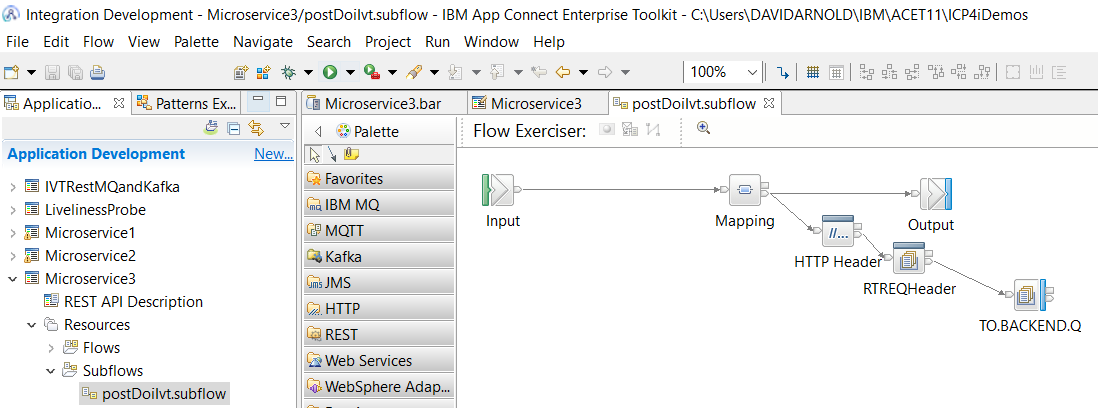Switch to the Microservice3 editor tab

point(536,104)
